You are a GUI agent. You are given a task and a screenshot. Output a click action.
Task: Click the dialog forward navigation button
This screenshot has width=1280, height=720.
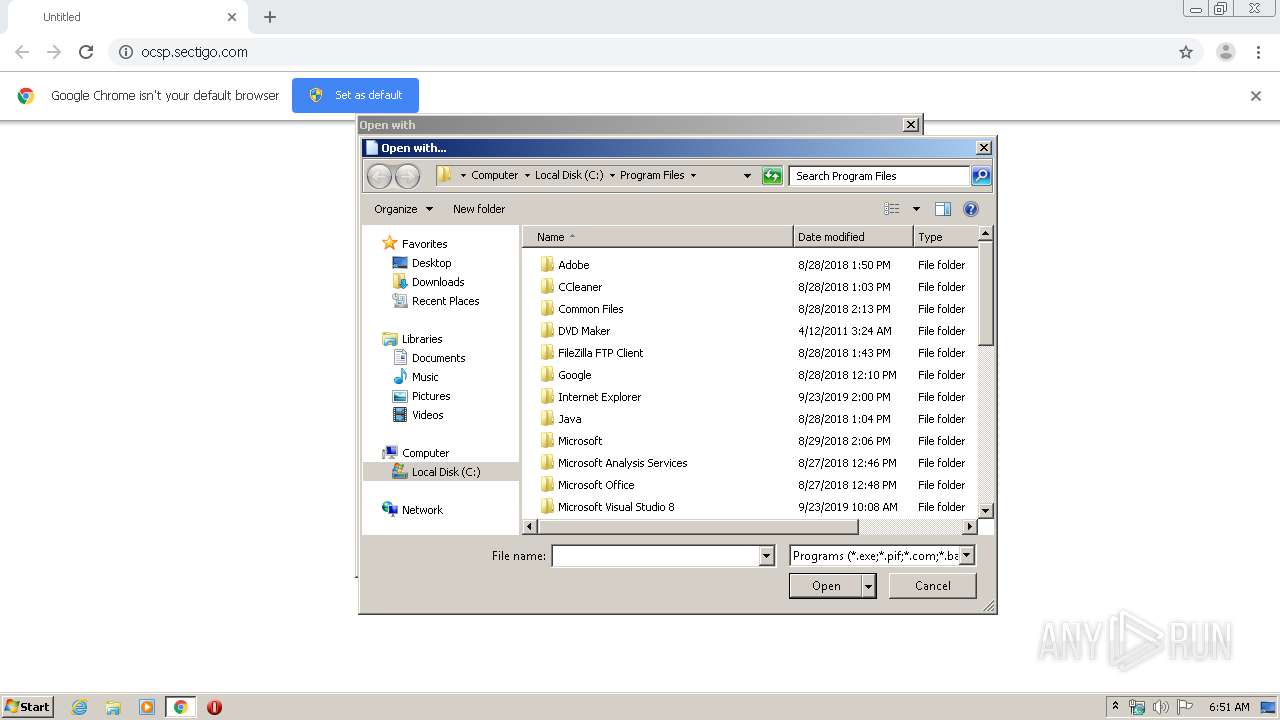coord(407,176)
